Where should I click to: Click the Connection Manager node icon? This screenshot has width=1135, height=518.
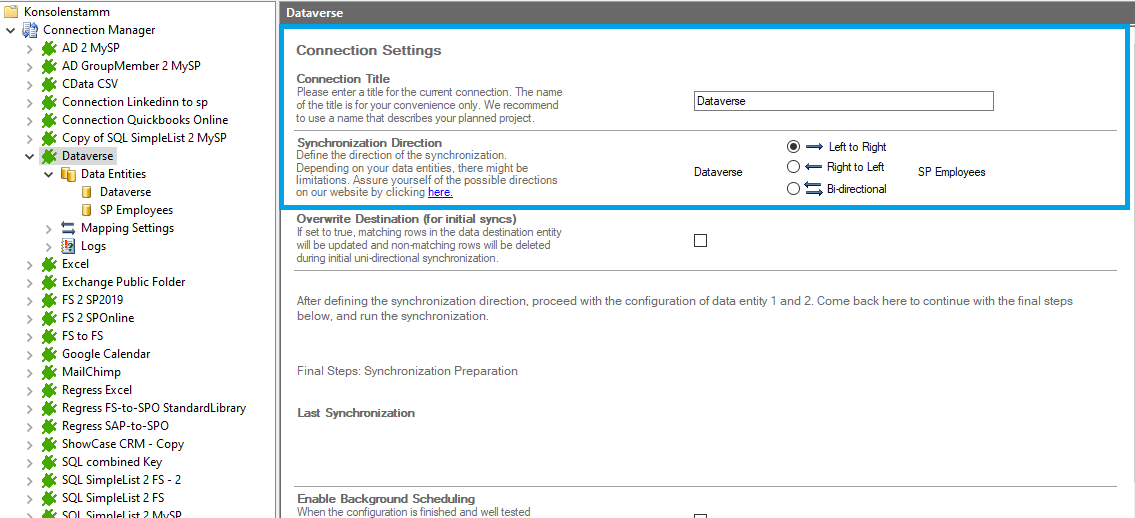pos(30,30)
